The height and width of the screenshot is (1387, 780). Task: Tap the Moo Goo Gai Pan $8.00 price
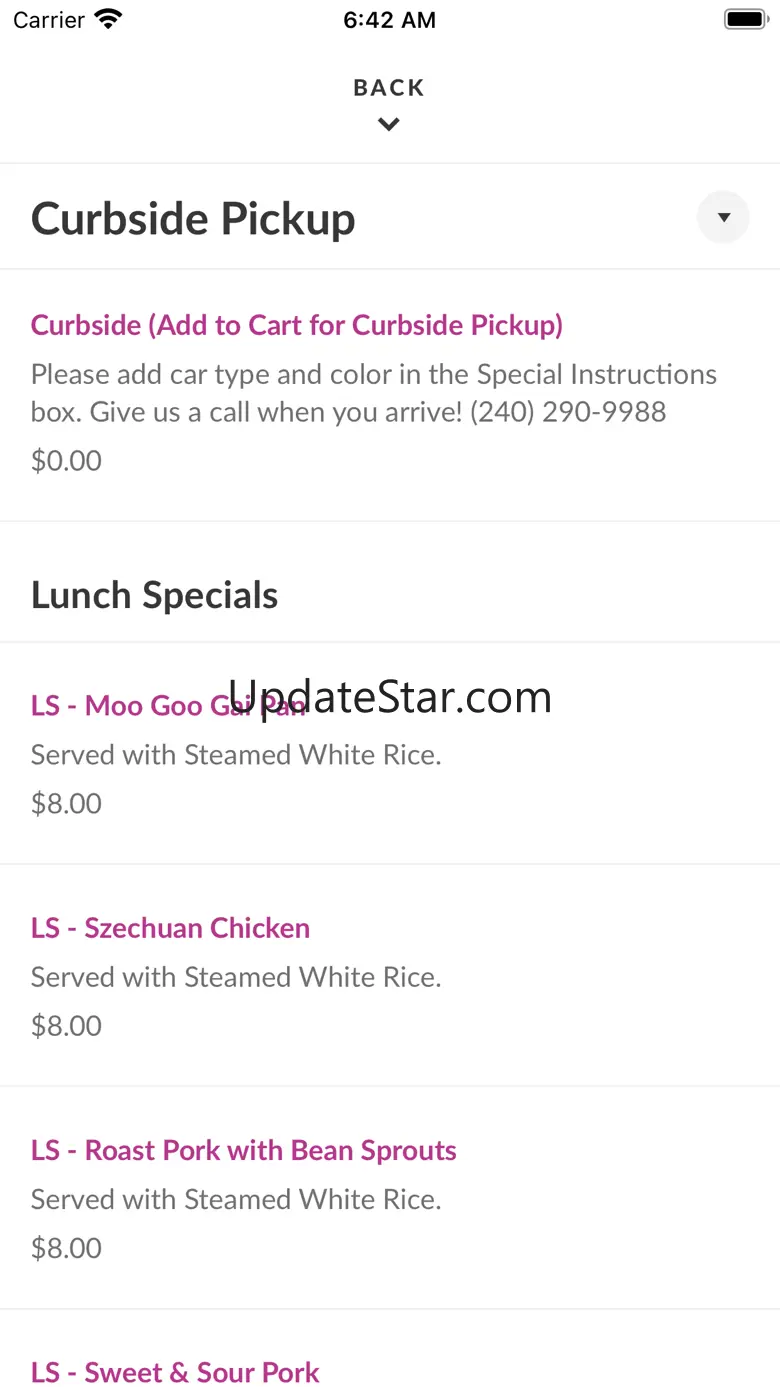coord(66,804)
